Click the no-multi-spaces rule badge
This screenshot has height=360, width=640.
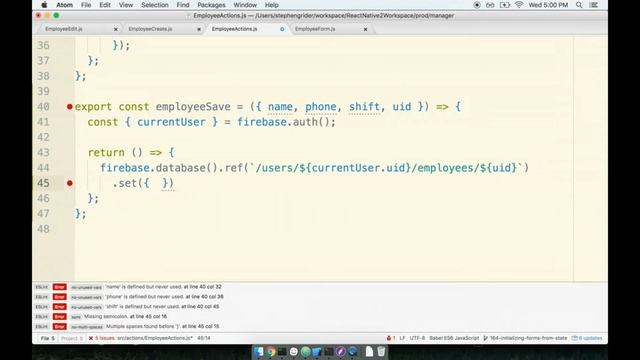click(x=87, y=327)
